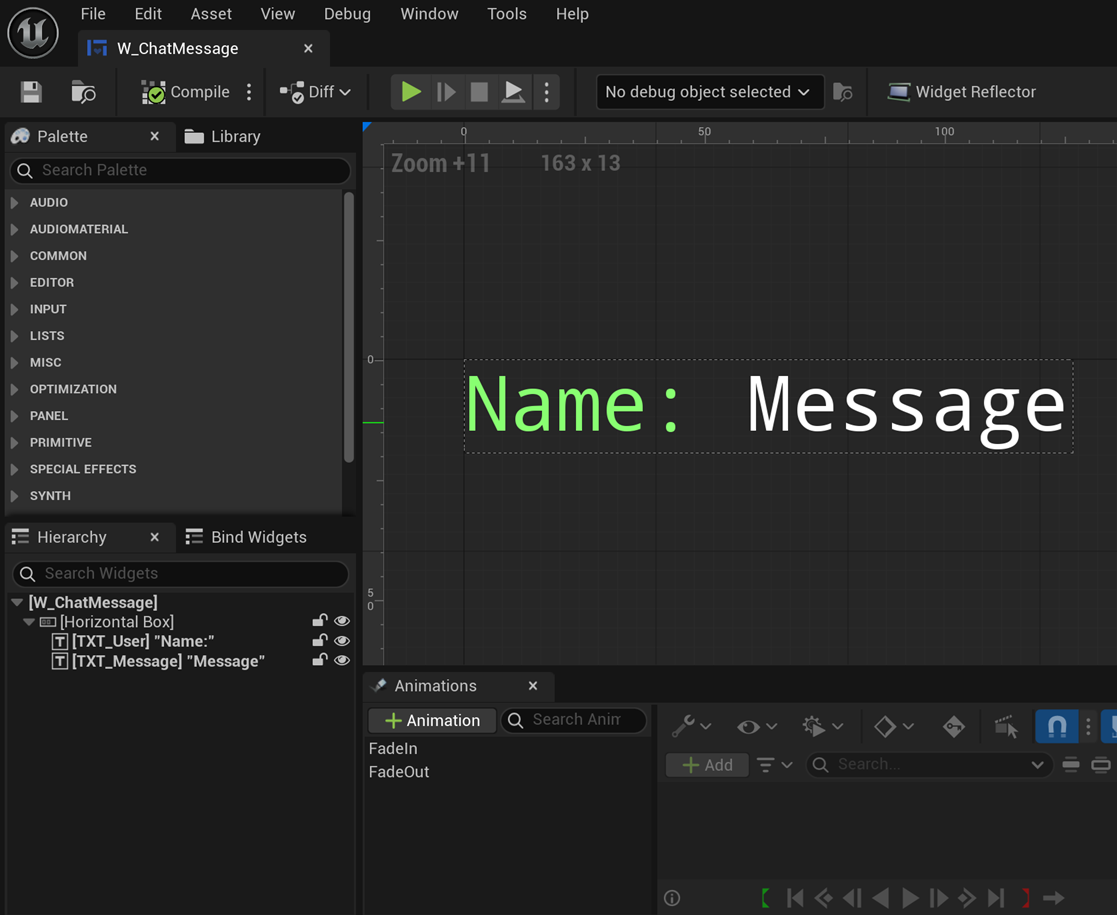This screenshot has width=1117, height=915.
Task: Hide the TXT_User text widget
Action: pyautogui.click(x=342, y=641)
